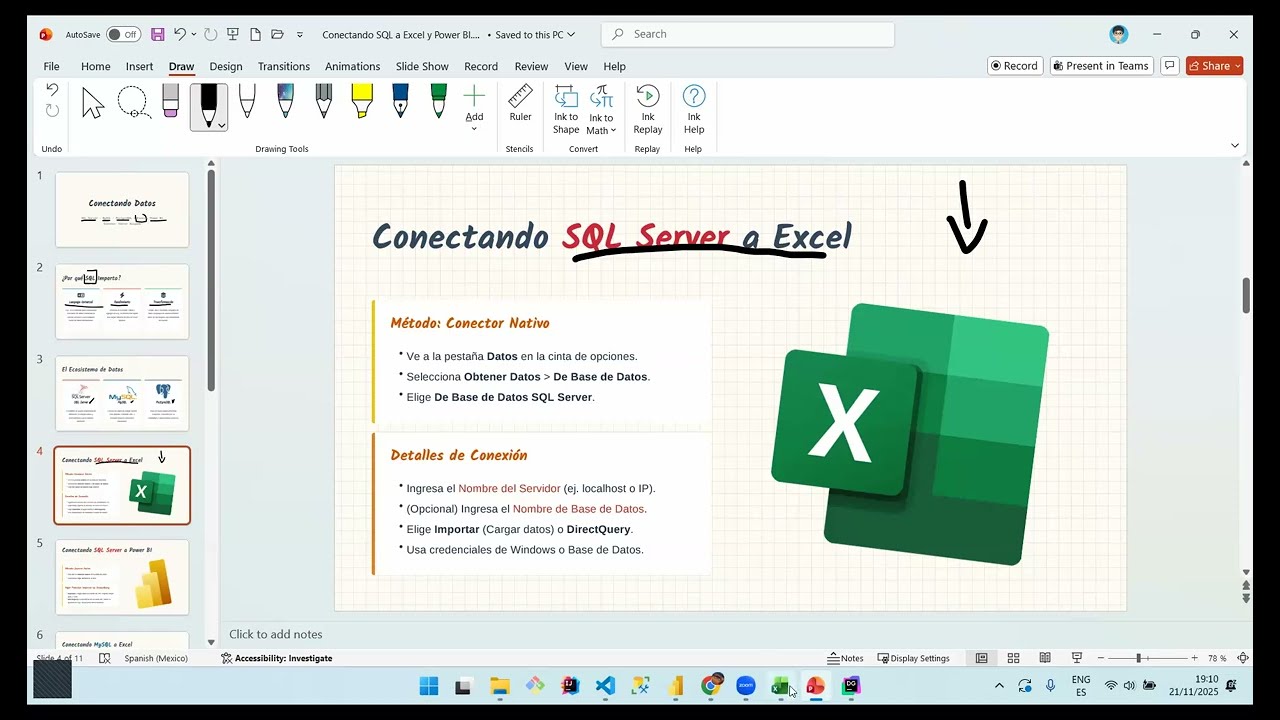Fit slide to current window

tap(1243, 658)
